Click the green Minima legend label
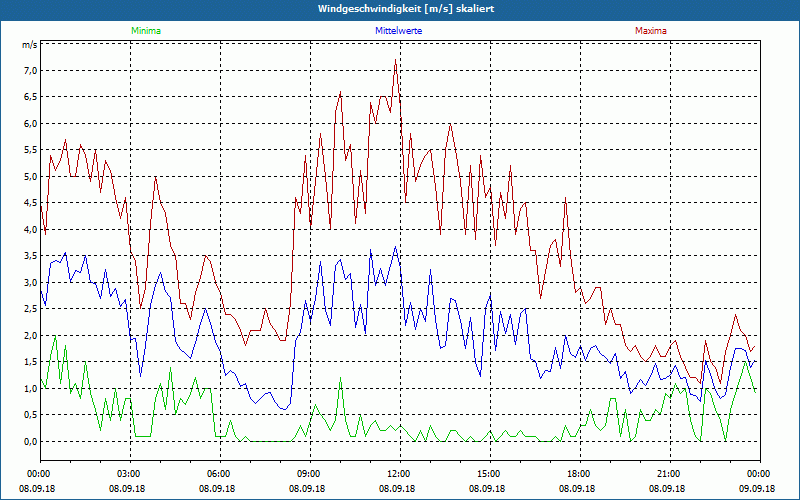800x500 pixels. (x=146, y=31)
